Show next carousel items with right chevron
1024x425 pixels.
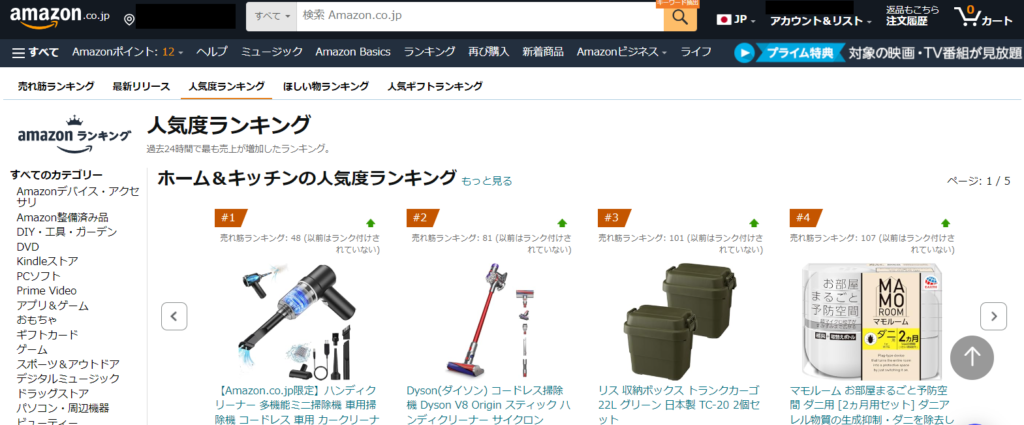[x=993, y=317]
